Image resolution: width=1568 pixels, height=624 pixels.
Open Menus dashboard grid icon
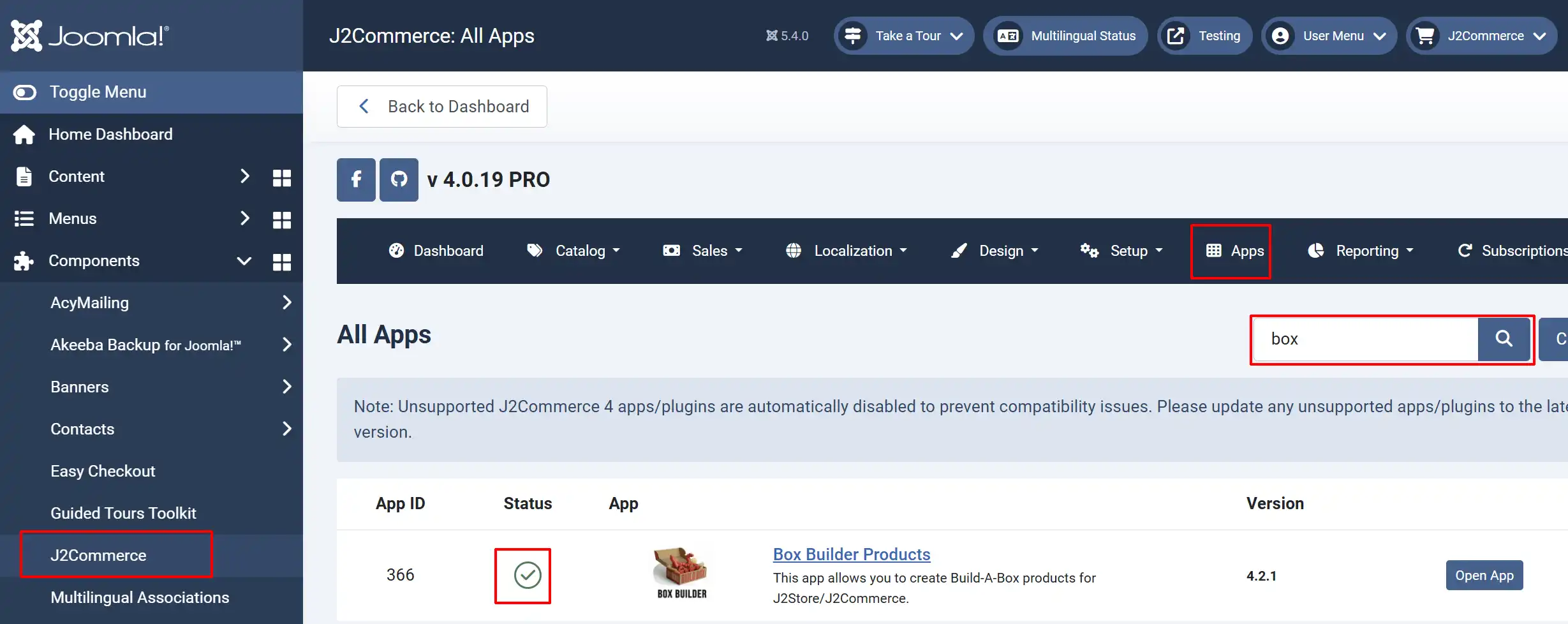tap(281, 219)
